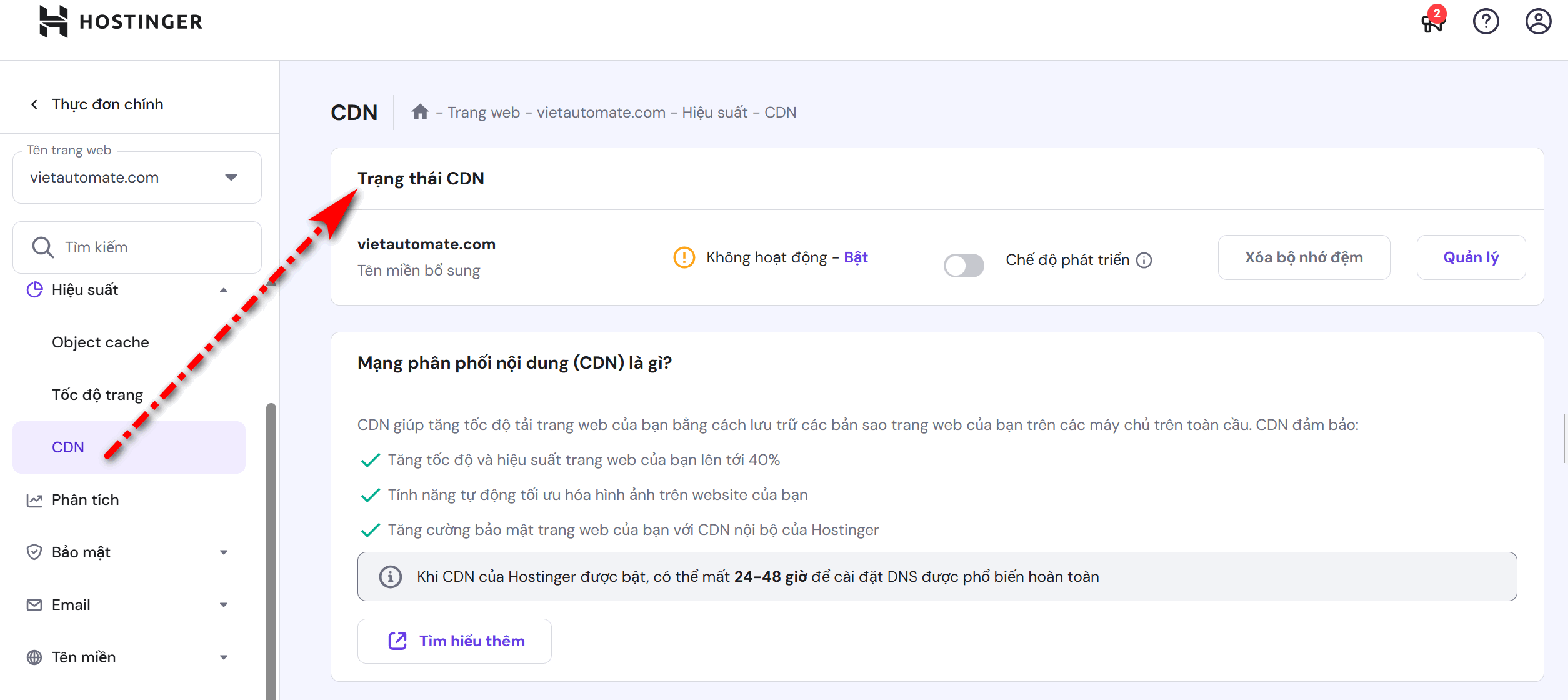Click the Hiệu suất pie chart icon
The image size is (1568, 700).
pyautogui.click(x=34, y=290)
